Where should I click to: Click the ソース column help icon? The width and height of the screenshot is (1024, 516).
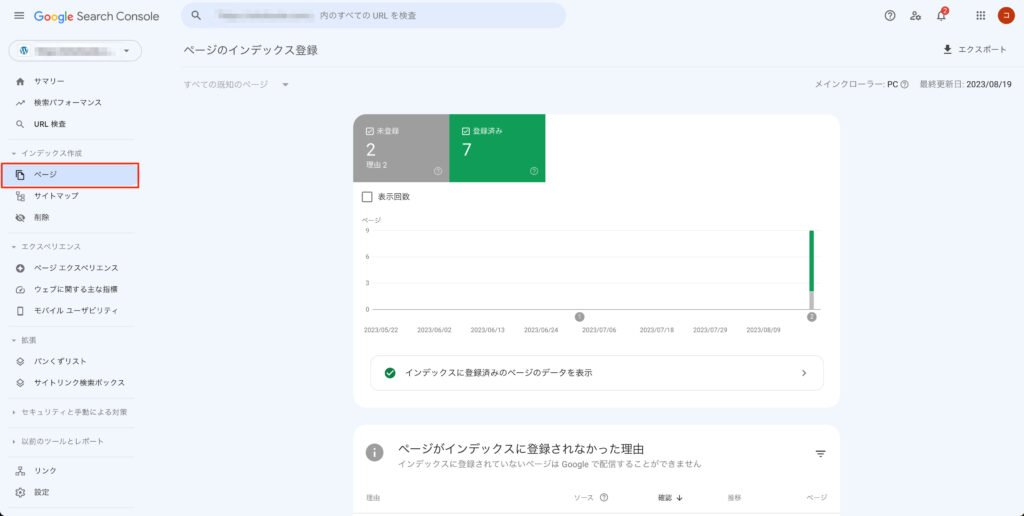[603, 498]
